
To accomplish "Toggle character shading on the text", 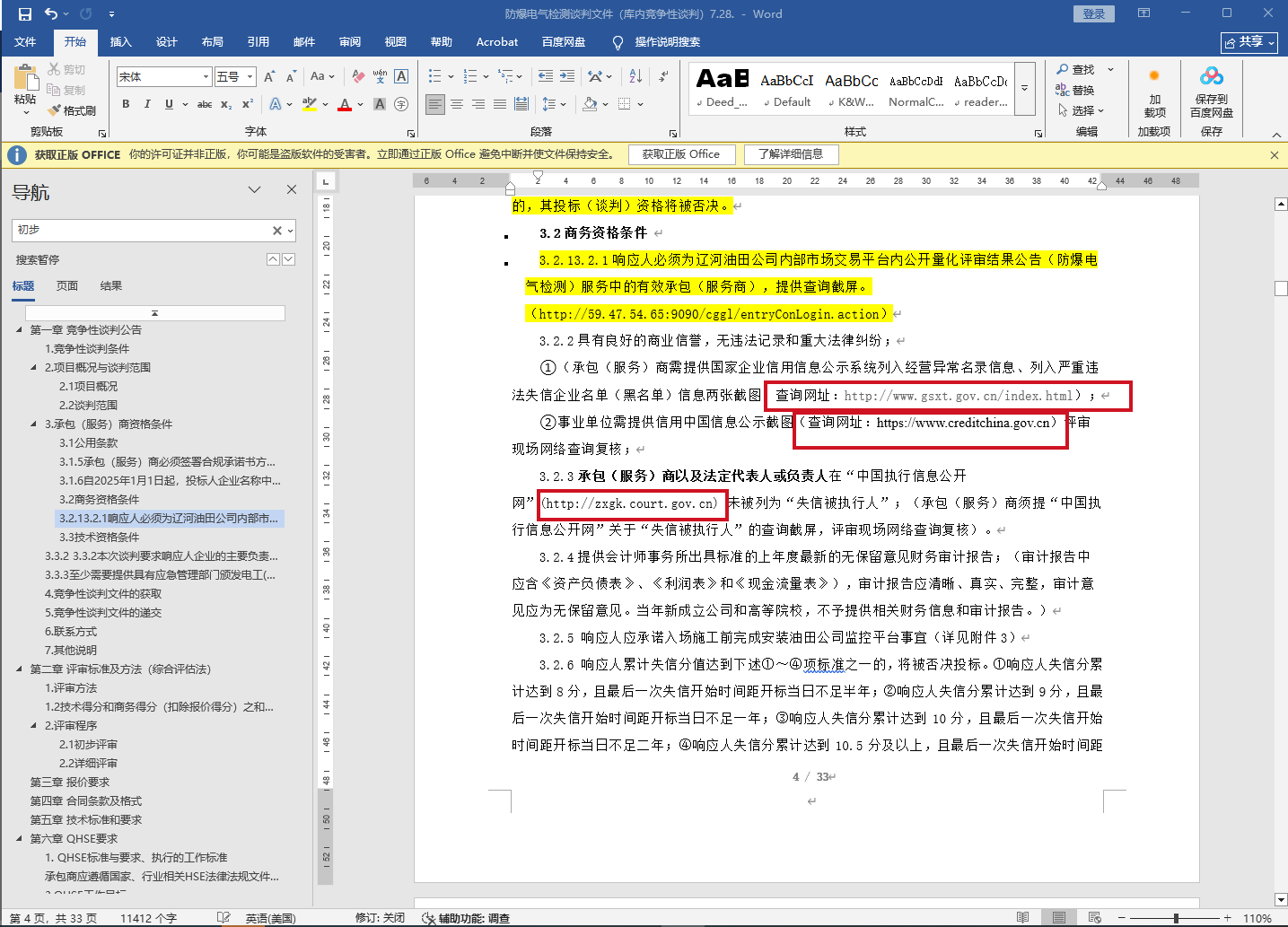I will [x=380, y=104].
